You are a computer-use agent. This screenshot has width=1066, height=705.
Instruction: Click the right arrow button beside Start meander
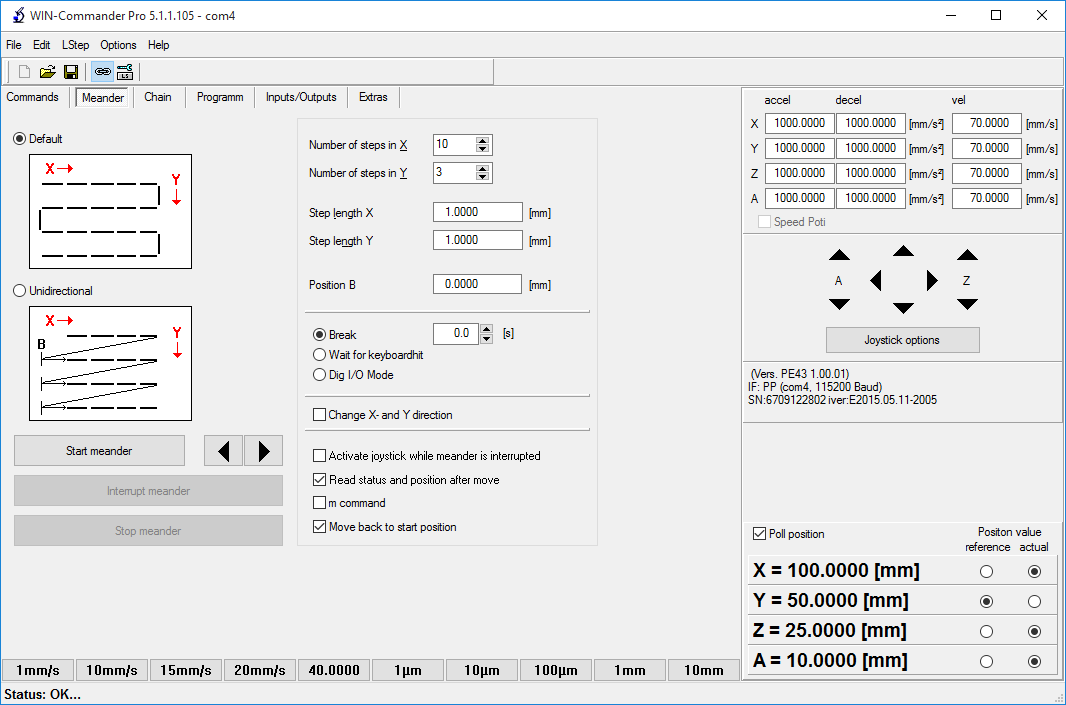tap(264, 451)
